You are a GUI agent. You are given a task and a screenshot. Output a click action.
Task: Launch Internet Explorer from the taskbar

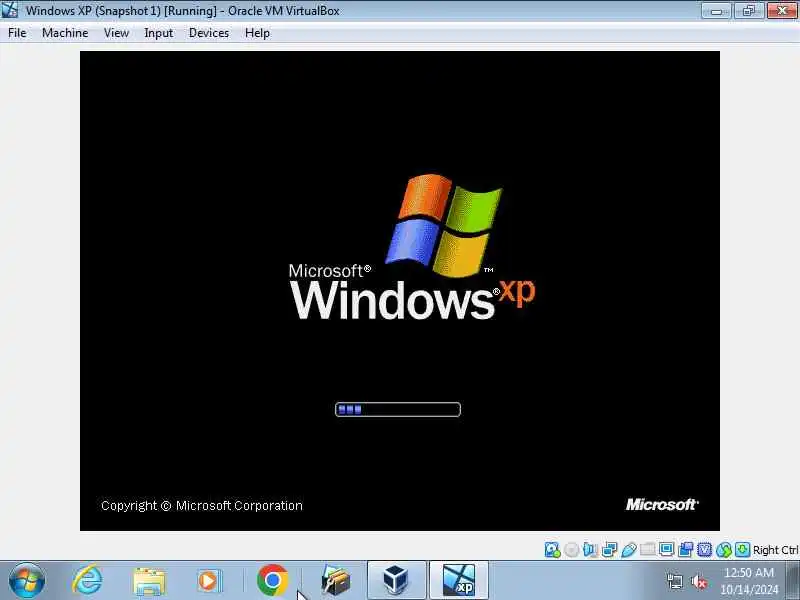coord(87,581)
